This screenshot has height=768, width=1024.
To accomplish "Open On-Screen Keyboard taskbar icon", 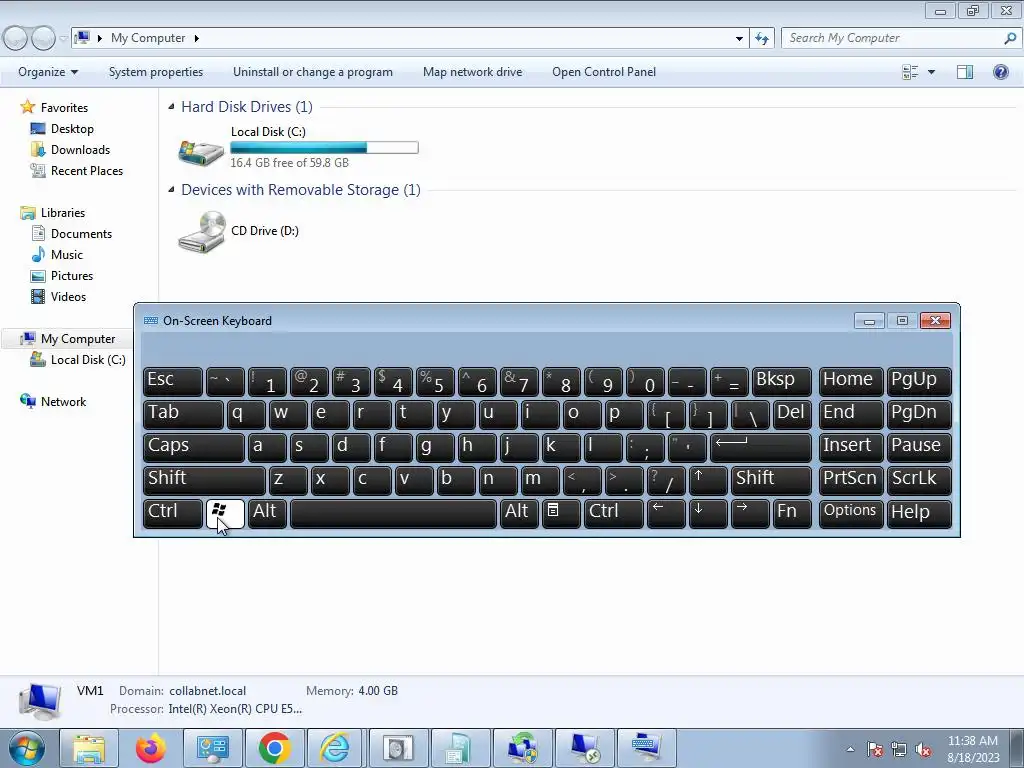I will point(647,748).
